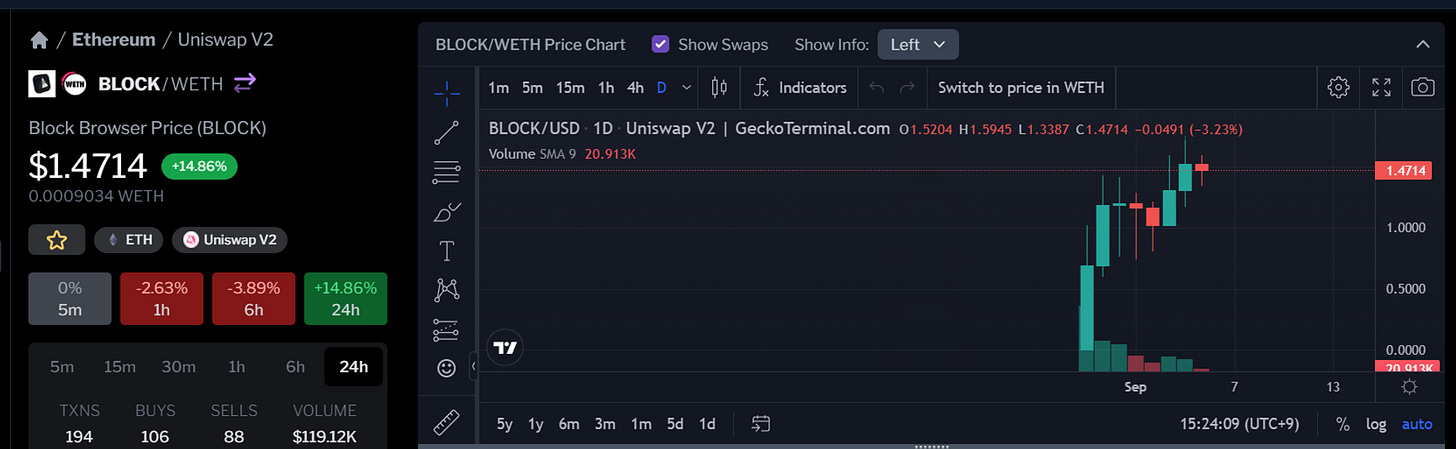Set chart interval to 15m

[570, 88]
